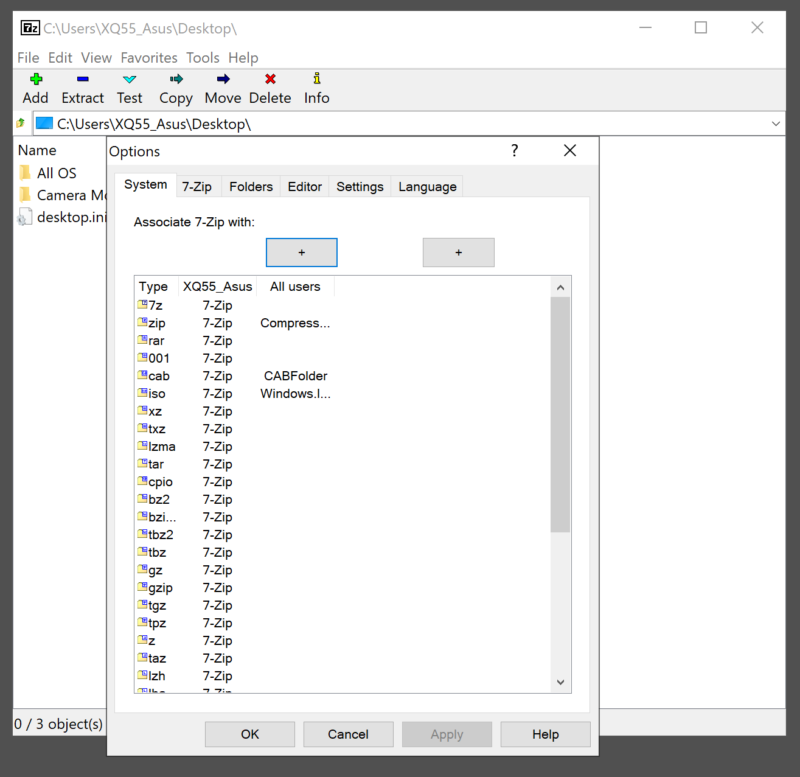800x777 pixels.
Task: Click the Extract toolbar icon
Action: pyautogui.click(x=82, y=80)
